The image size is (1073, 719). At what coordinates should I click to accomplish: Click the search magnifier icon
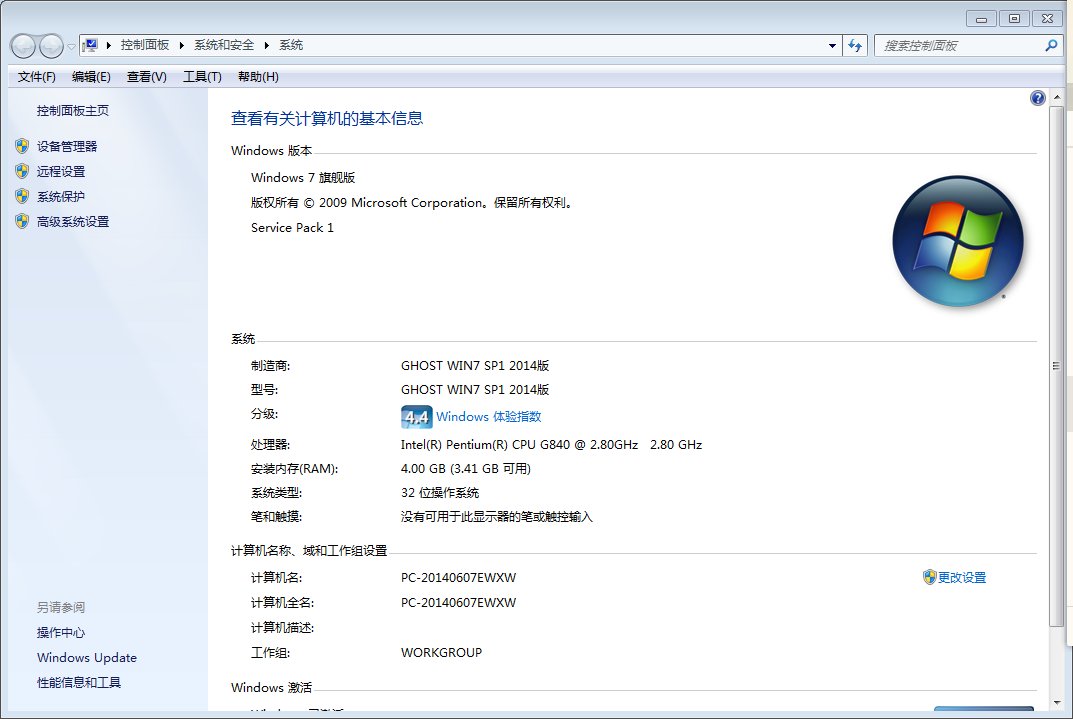click(1051, 45)
